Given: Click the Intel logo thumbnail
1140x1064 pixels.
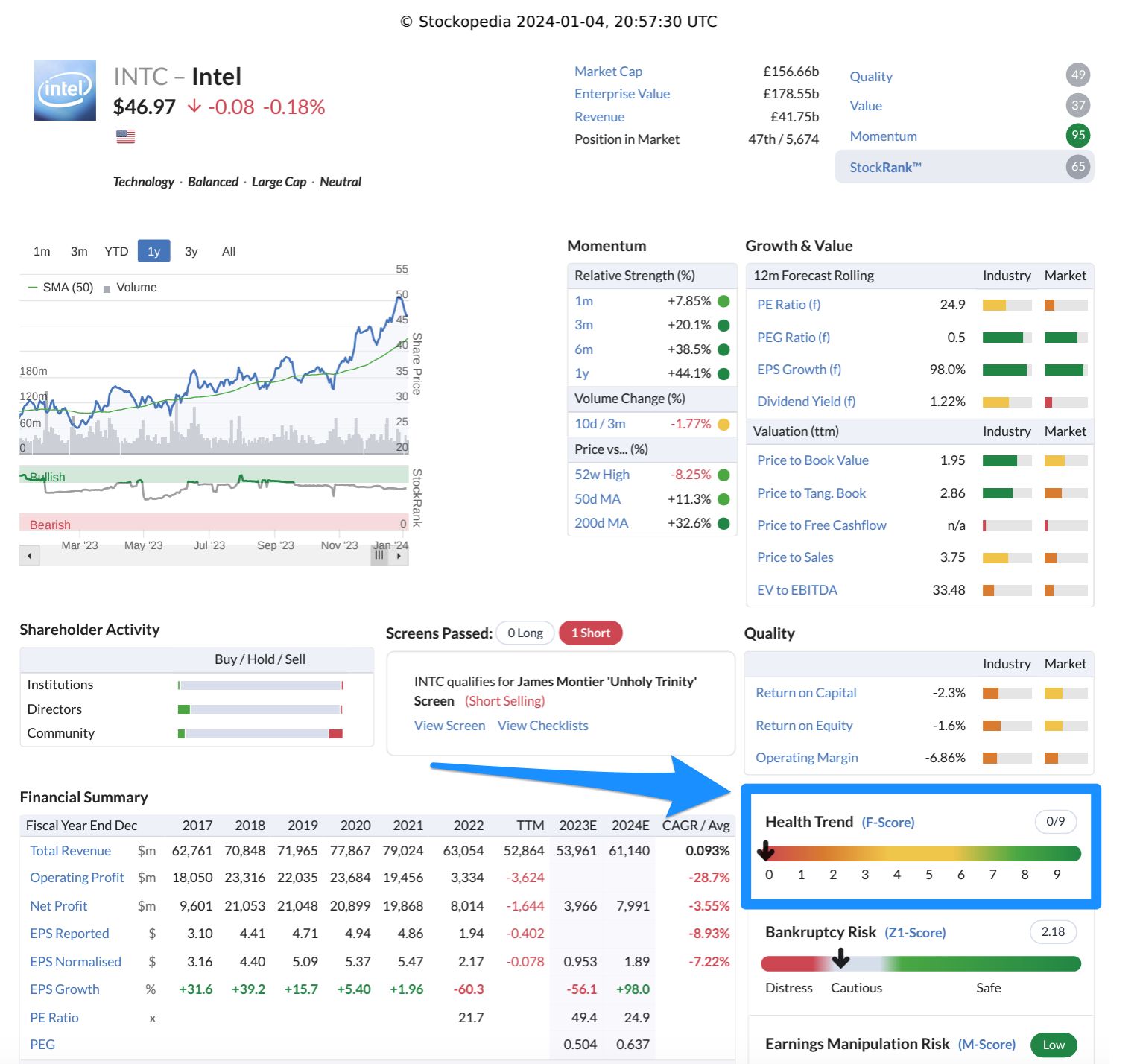Looking at the screenshot, I should [x=65, y=90].
